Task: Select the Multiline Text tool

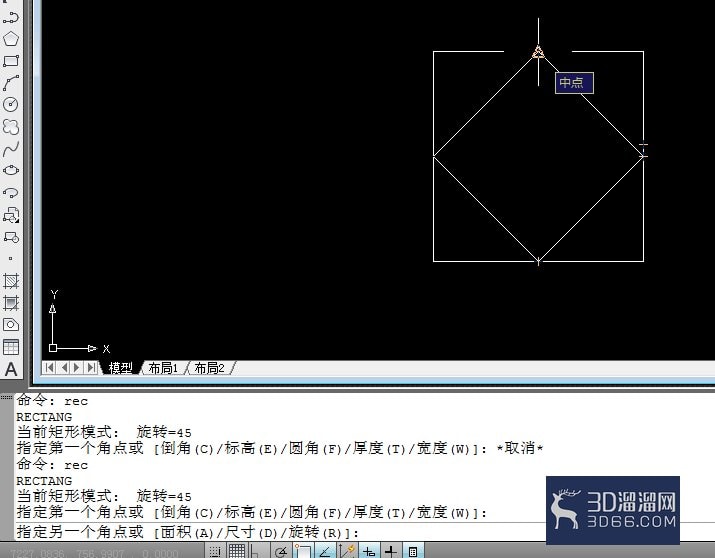Action: tap(11, 369)
